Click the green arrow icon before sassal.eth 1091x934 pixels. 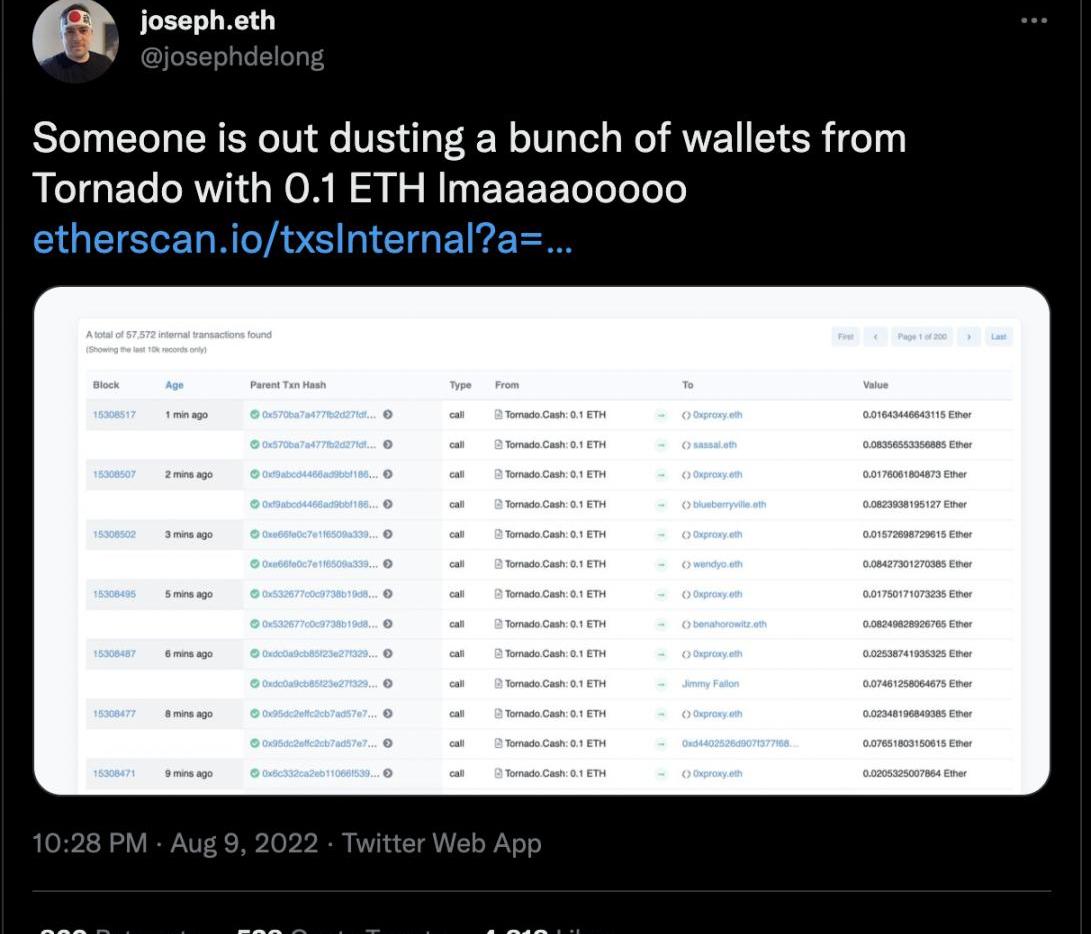[x=661, y=444]
